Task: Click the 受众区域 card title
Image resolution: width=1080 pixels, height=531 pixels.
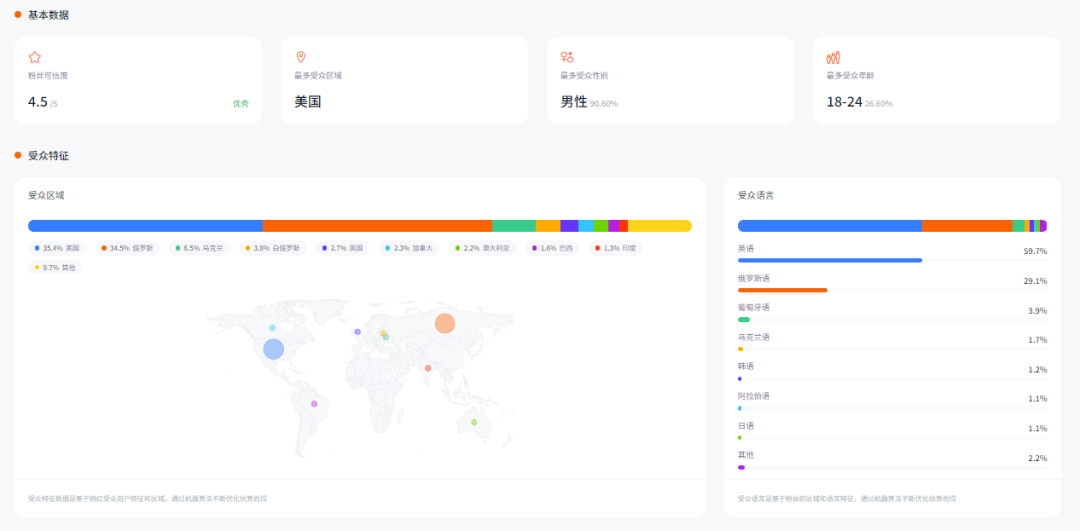Action: click(46, 196)
